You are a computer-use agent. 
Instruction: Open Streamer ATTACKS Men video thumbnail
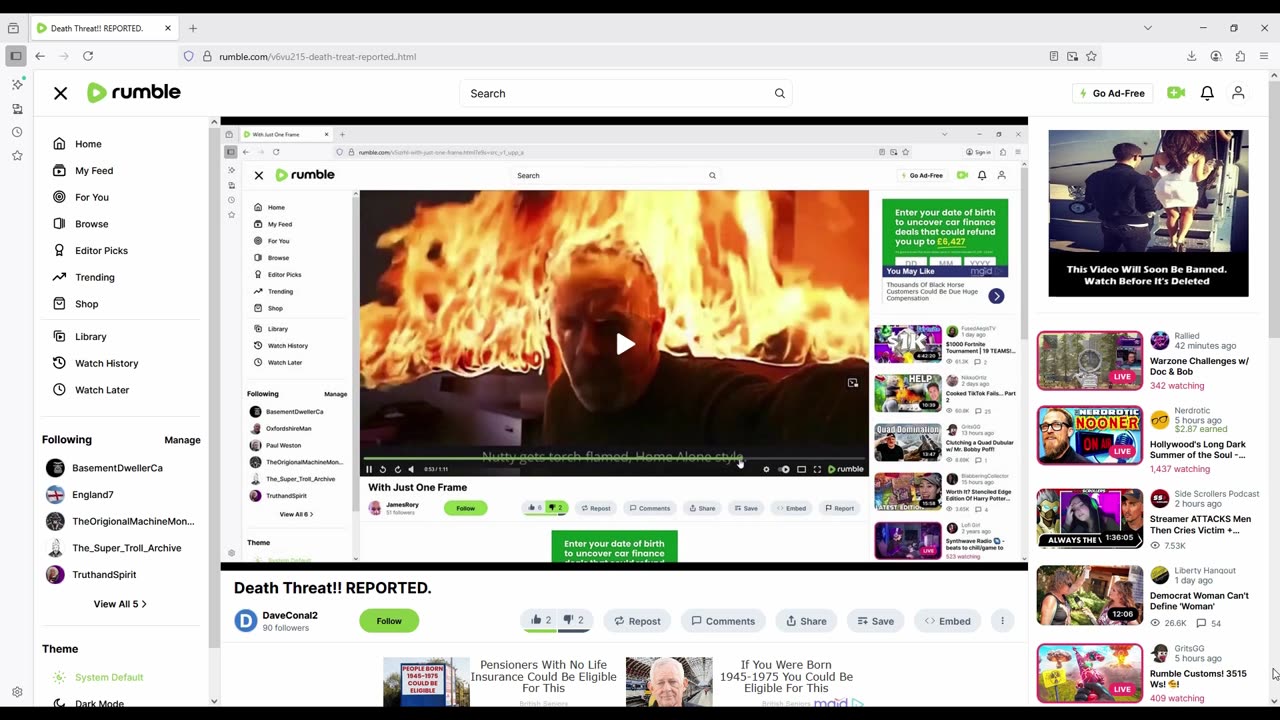pyautogui.click(x=1089, y=518)
